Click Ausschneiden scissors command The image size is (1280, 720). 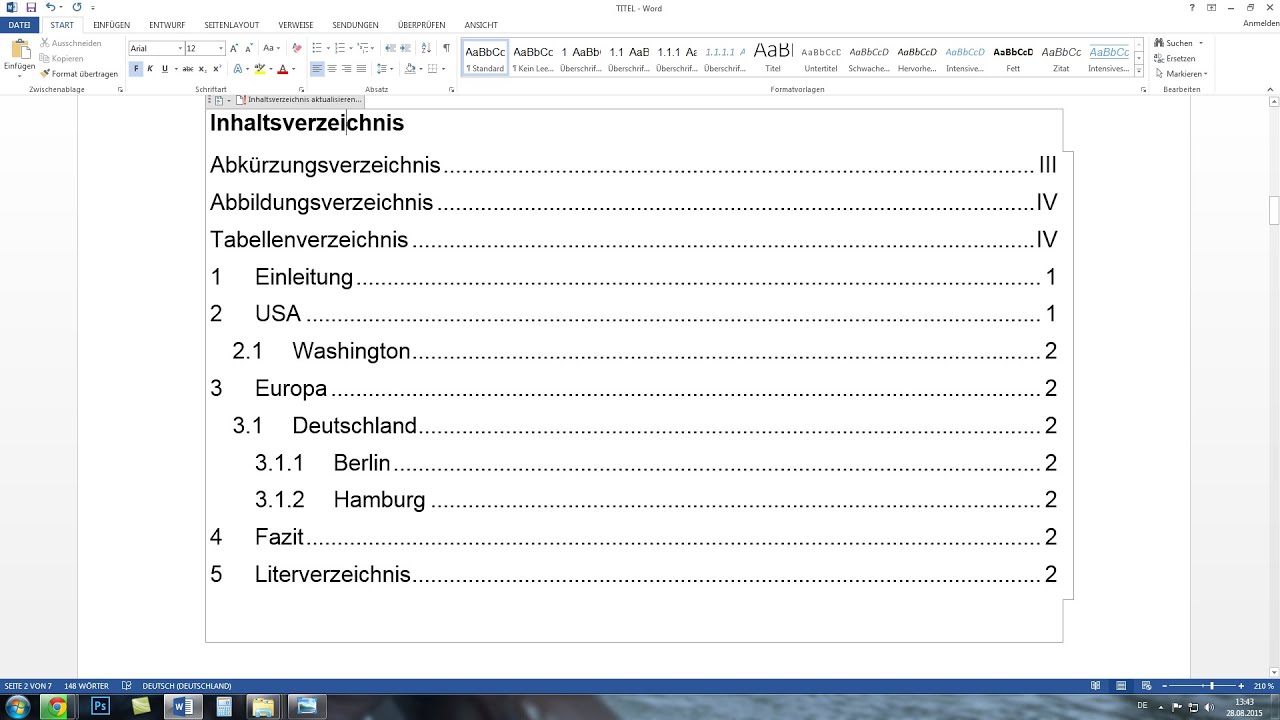click(71, 43)
